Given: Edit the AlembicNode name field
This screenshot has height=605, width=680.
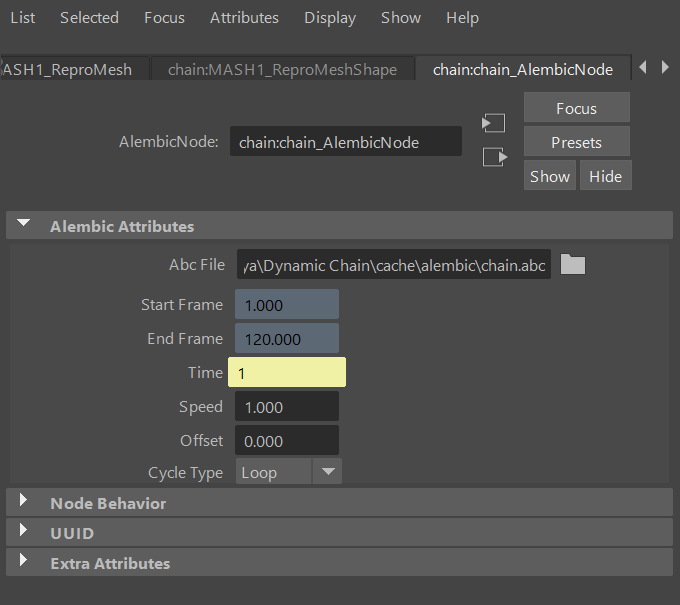Looking at the screenshot, I should tap(345, 142).
